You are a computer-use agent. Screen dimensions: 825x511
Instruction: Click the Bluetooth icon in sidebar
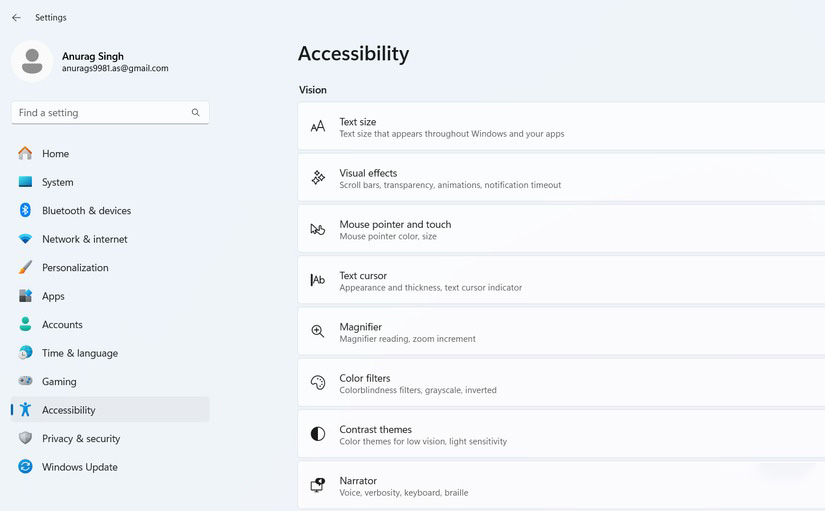click(x=25, y=210)
